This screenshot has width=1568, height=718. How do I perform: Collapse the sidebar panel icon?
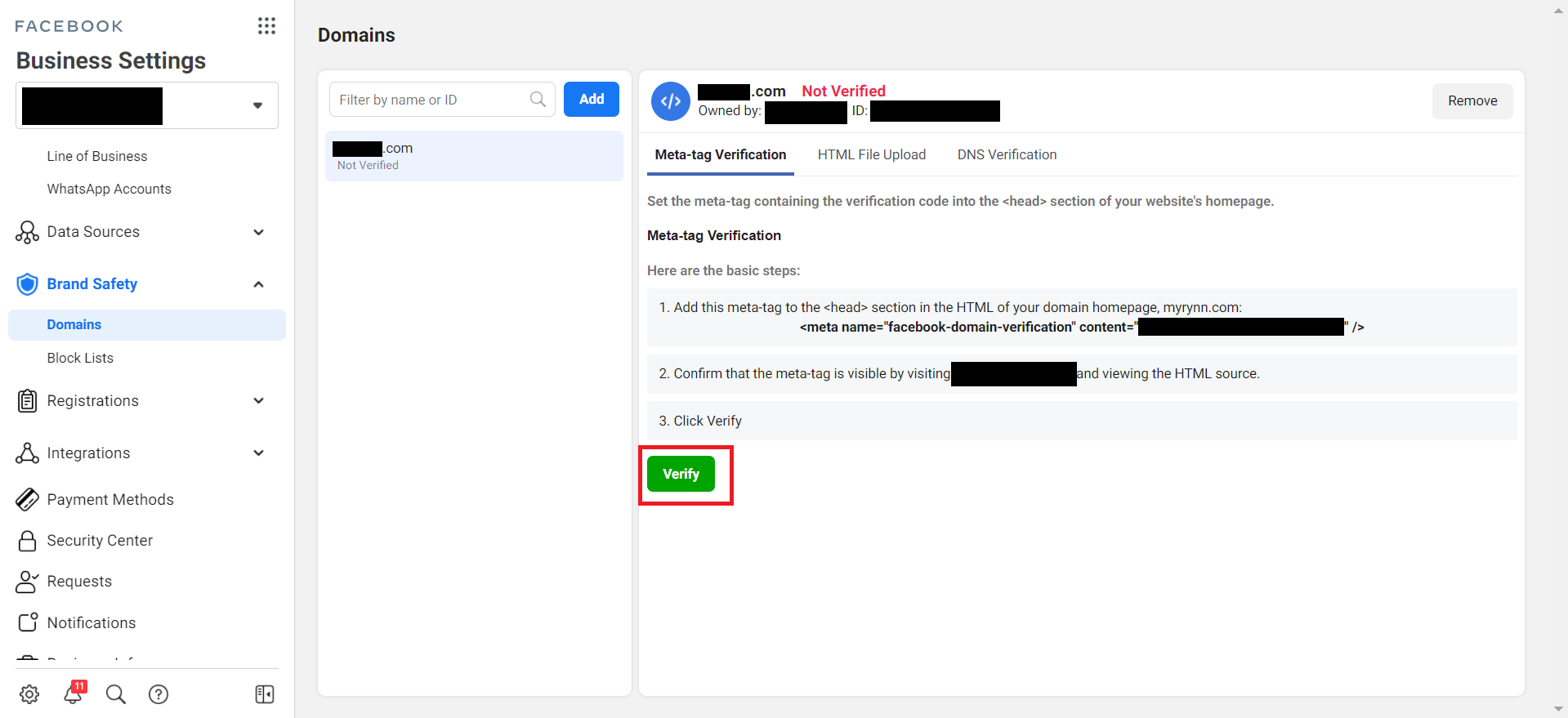[265, 694]
